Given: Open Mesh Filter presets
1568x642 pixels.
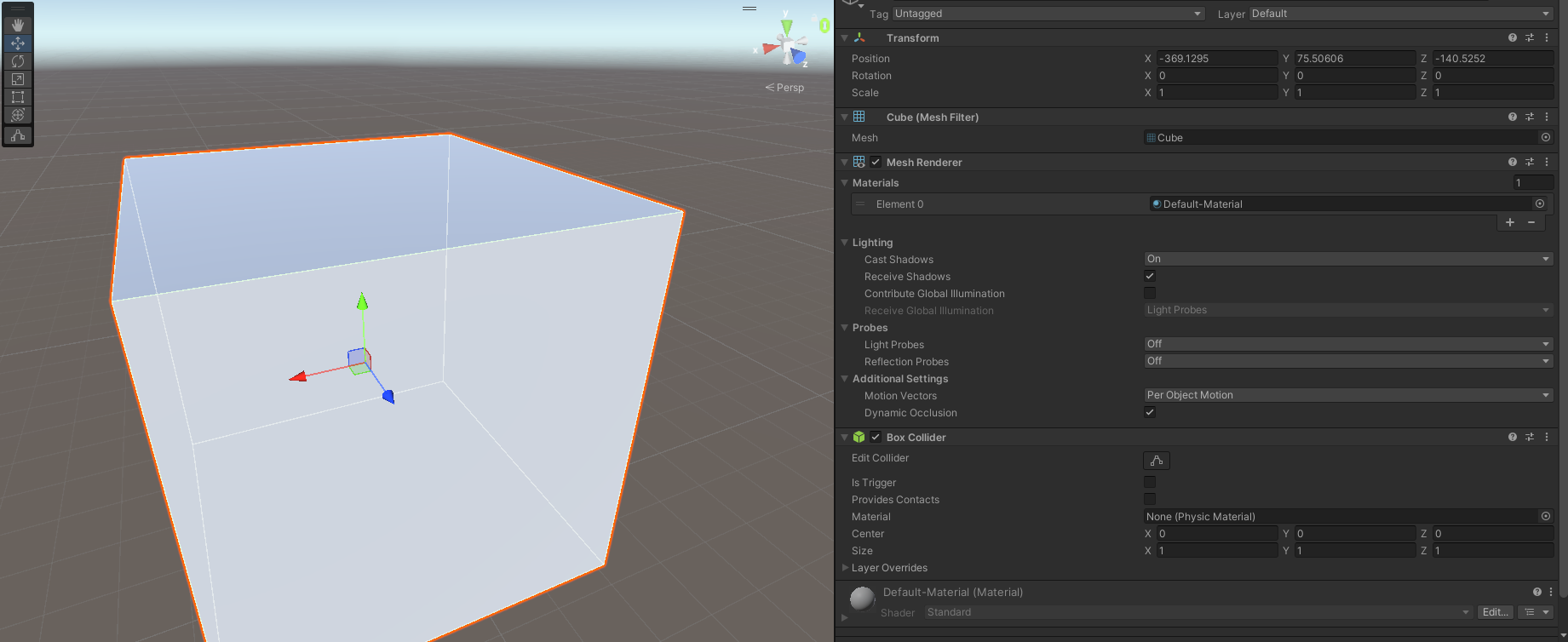Looking at the screenshot, I should pyautogui.click(x=1530, y=117).
